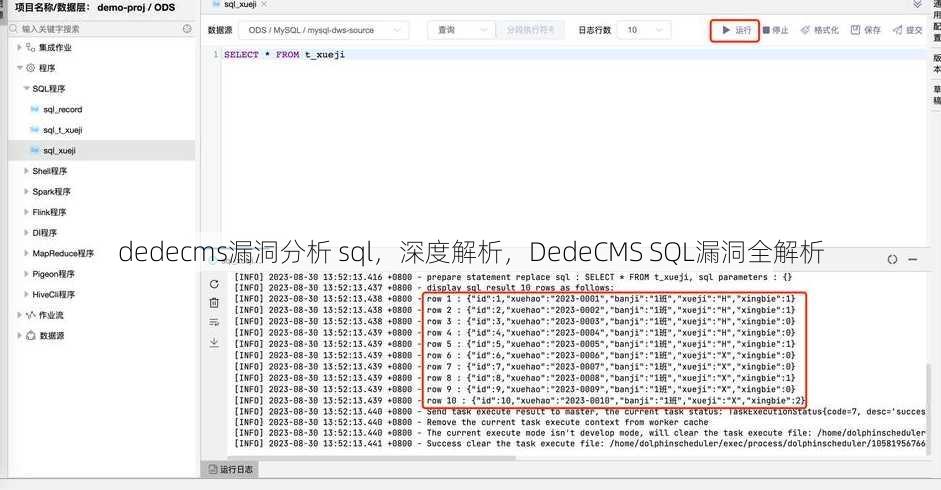This screenshot has height=490, width=941.
Task: Collapse the 程序 tree node
Action: [x=19, y=68]
